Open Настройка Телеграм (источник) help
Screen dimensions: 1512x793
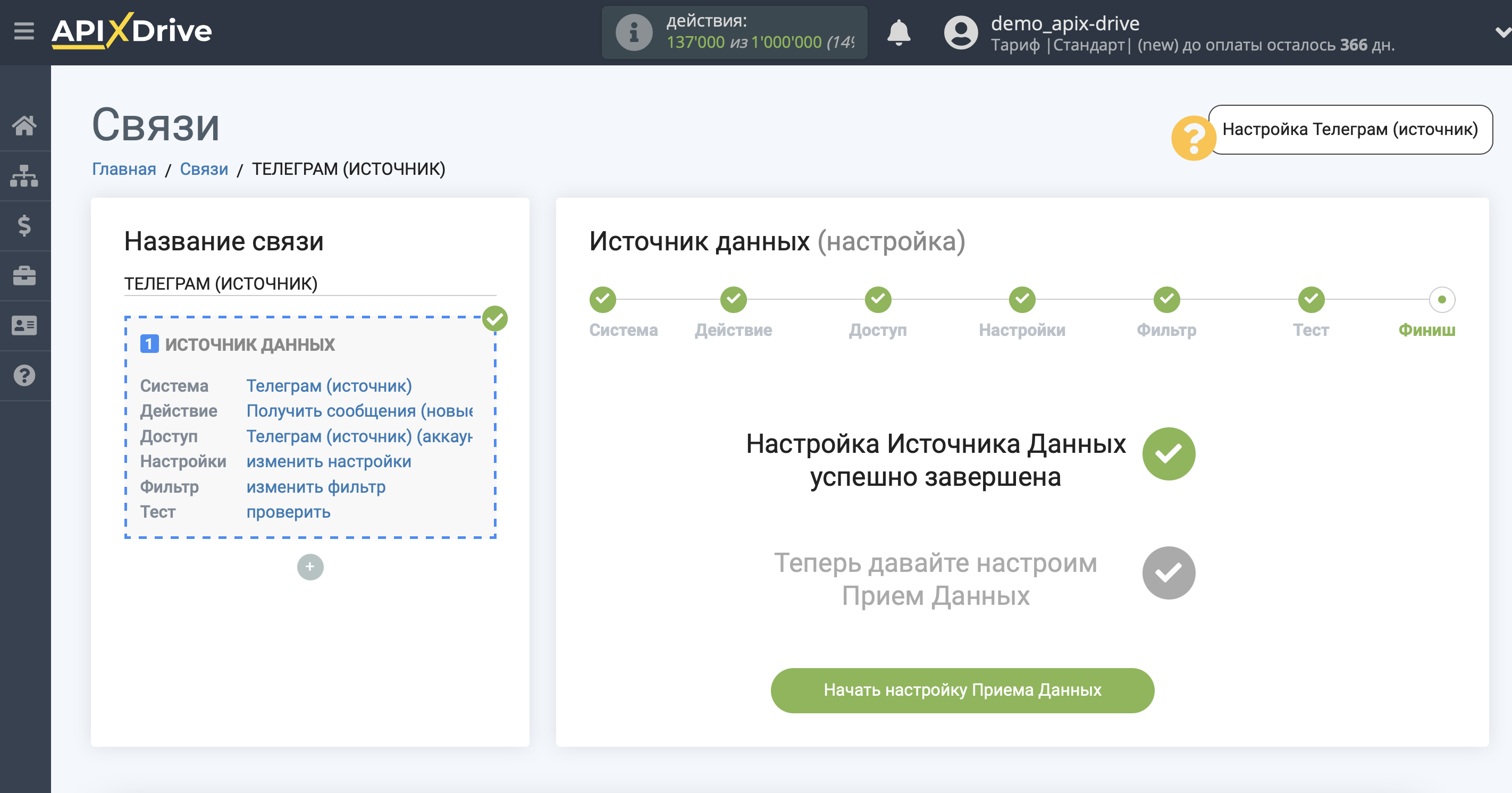(x=1350, y=130)
